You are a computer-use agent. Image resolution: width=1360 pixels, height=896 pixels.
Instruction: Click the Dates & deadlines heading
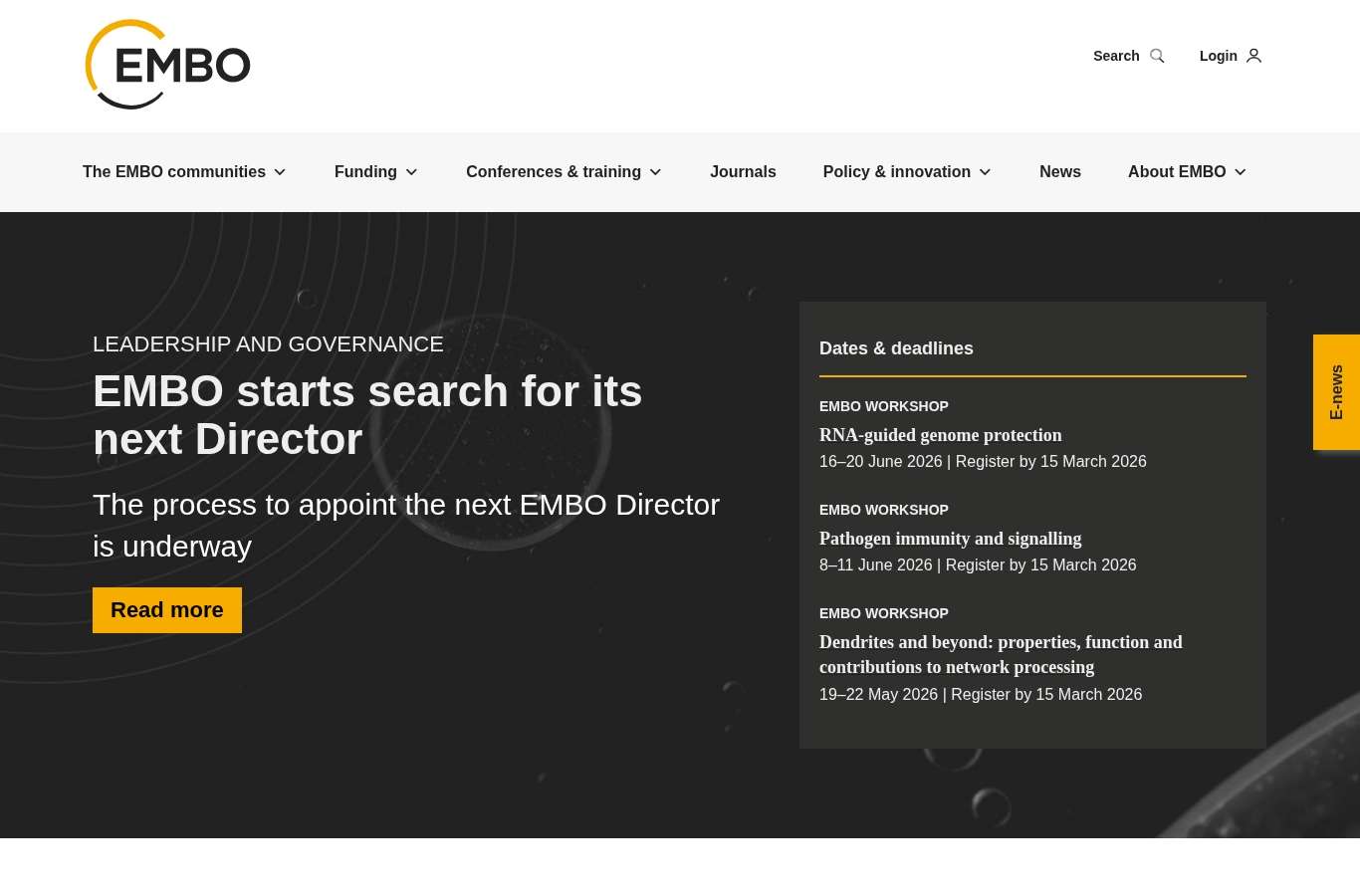point(896,348)
